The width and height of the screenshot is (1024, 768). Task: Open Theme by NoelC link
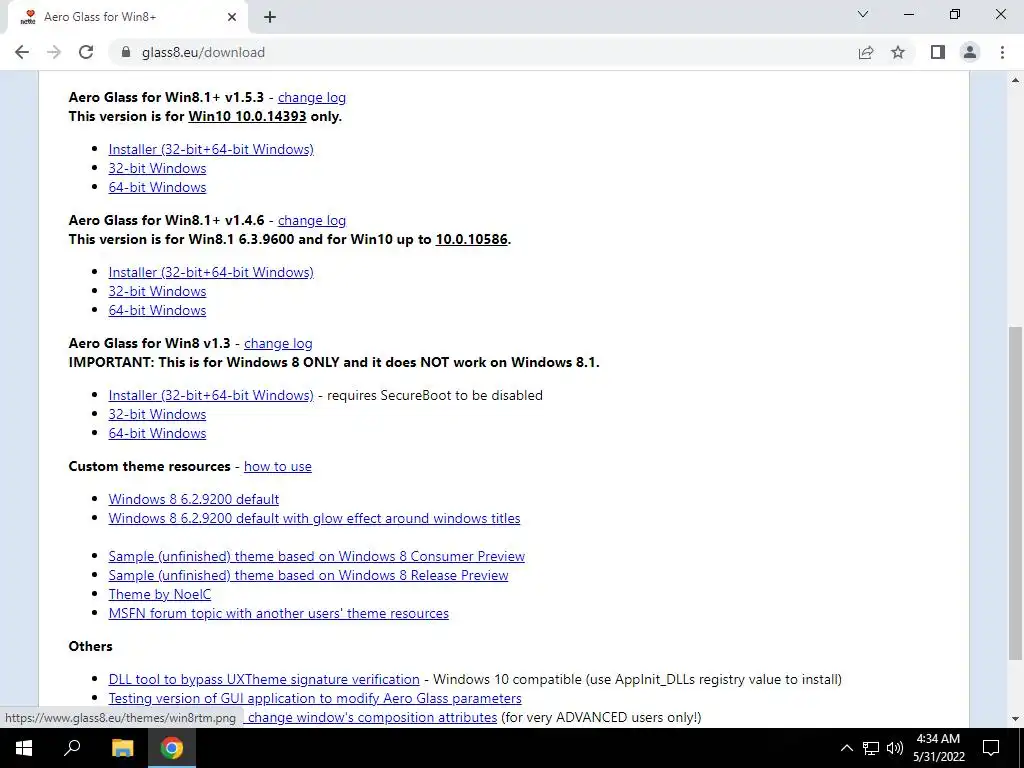coord(160,594)
